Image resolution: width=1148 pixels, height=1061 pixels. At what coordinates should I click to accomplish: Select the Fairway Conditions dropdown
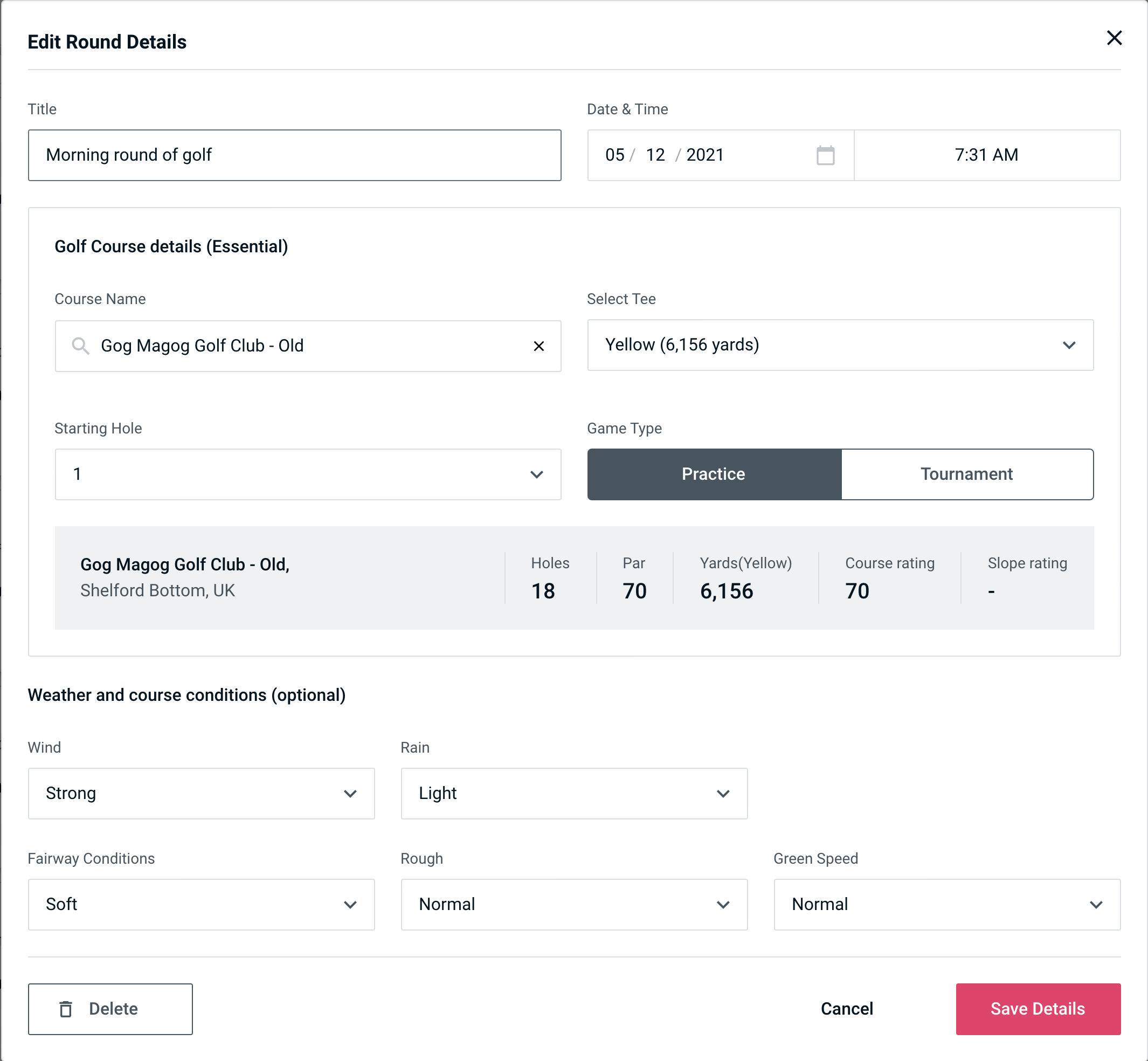point(201,904)
